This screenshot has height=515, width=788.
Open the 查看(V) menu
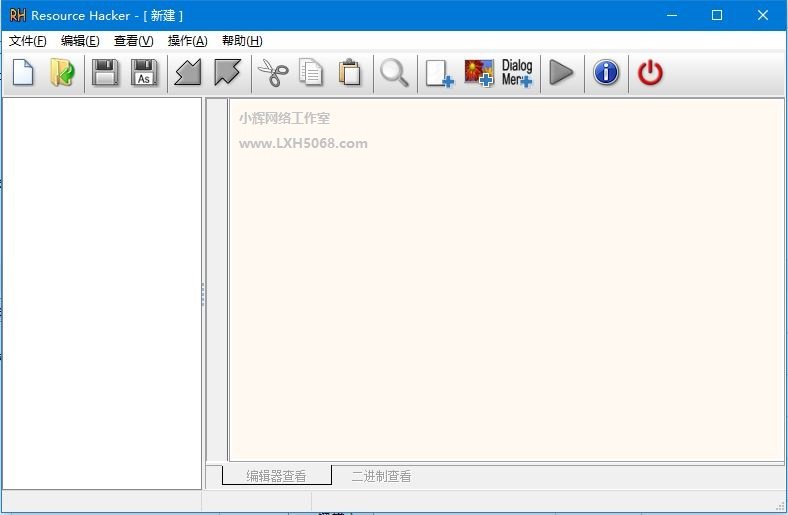pyautogui.click(x=134, y=41)
